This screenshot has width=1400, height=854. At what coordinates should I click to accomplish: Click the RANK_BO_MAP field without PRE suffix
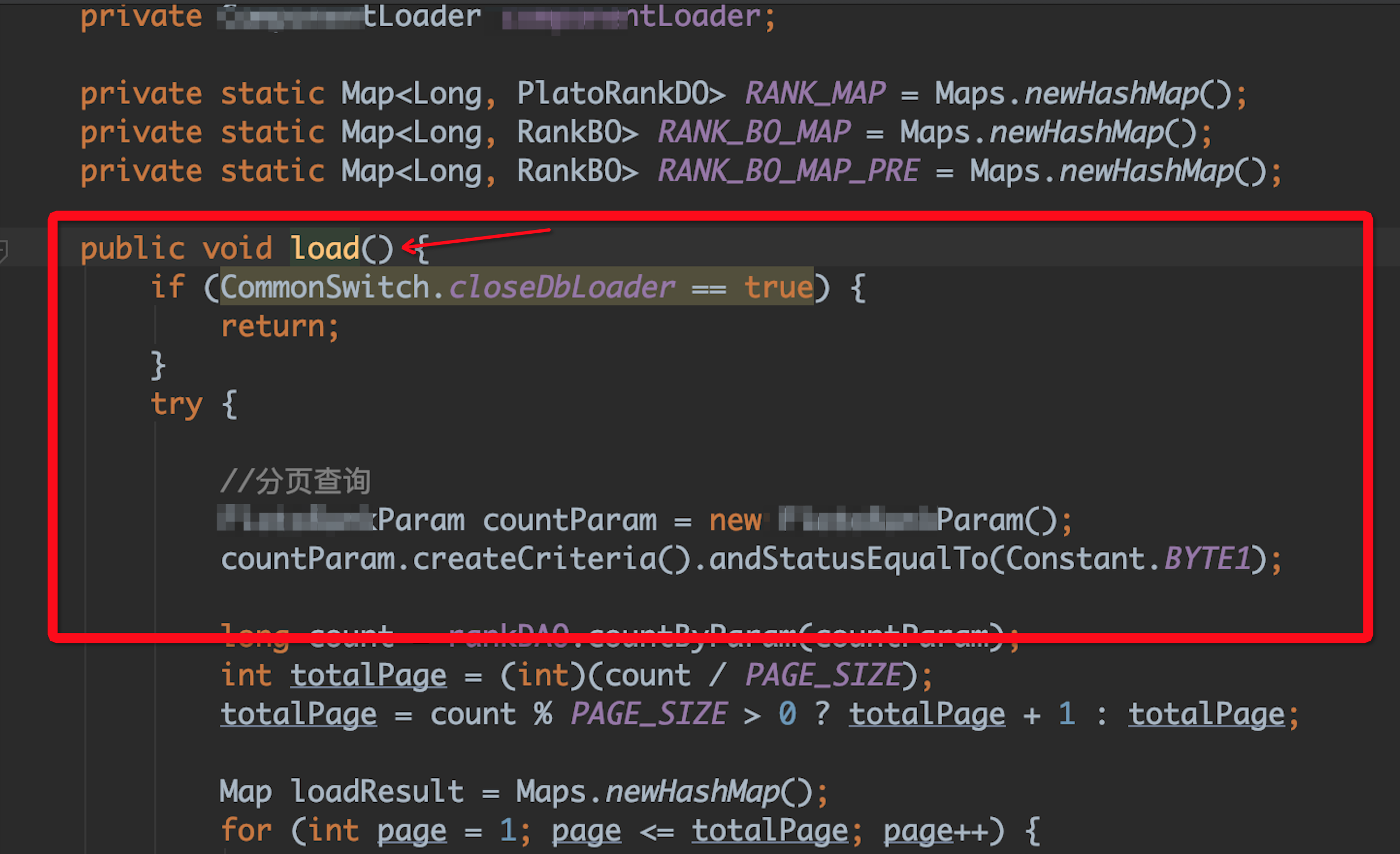pos(753,132)
